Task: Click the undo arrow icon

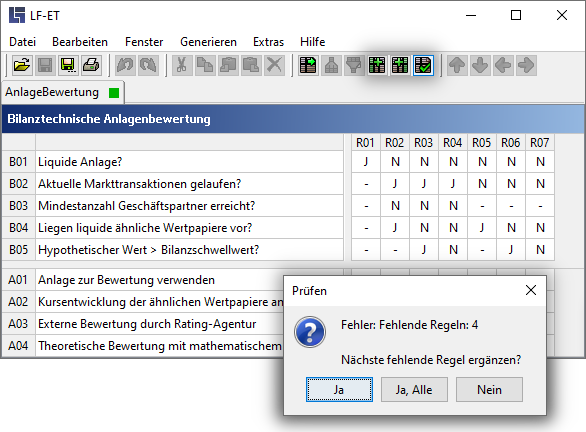Action: (x=125, y=65)
